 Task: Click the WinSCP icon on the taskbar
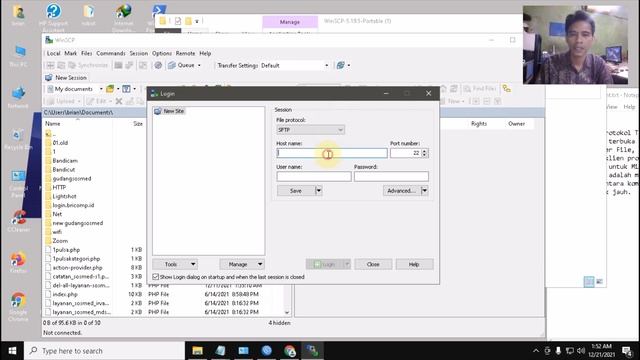pyautogui.click(x=313, y=351)
